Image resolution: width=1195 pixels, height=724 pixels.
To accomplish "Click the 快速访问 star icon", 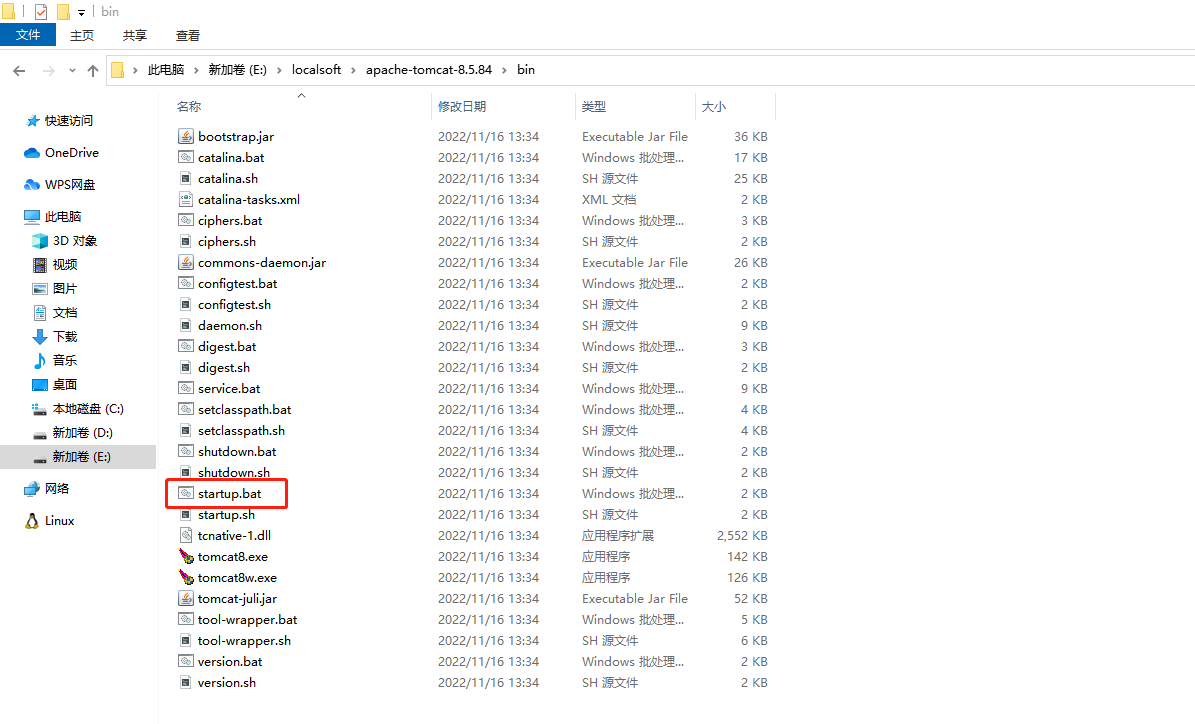I will click(33, 120).
